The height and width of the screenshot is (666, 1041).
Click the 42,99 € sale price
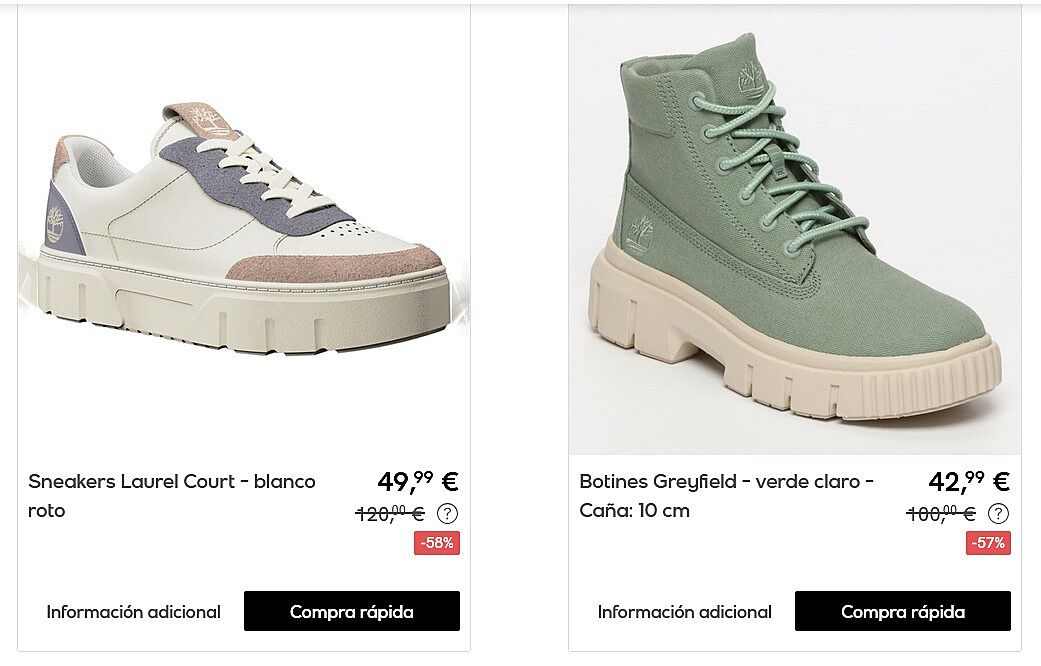coord(969,481)
